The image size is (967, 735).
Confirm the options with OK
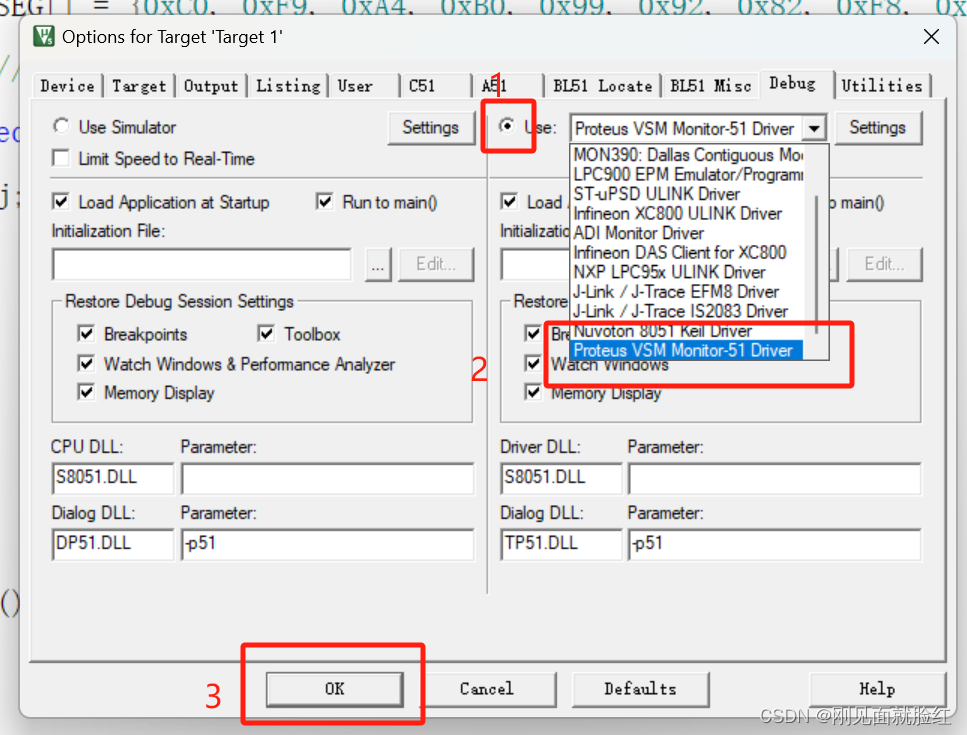tap(335, 689)
